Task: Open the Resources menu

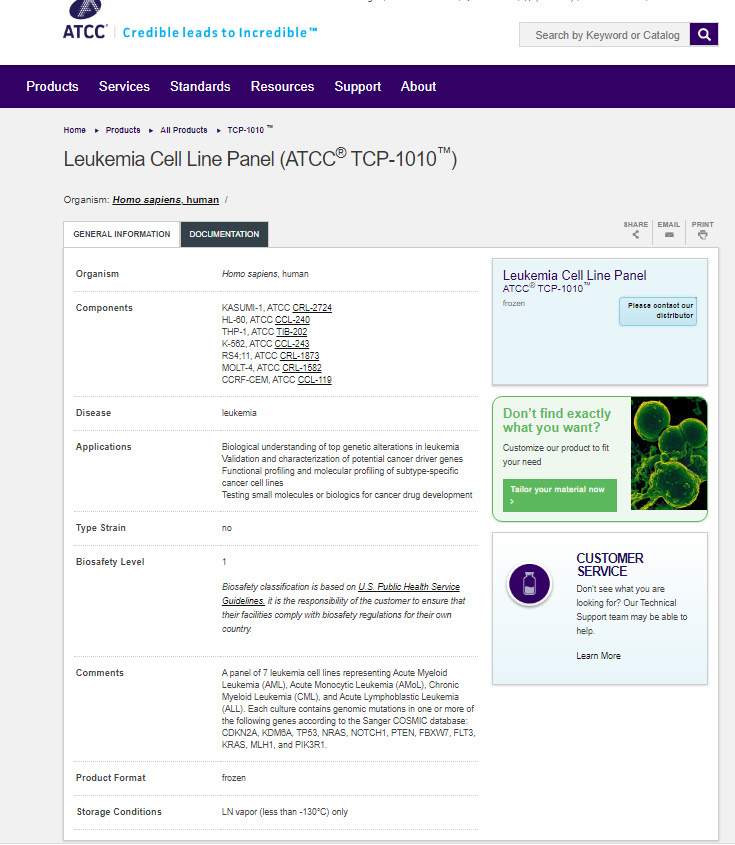Action: pyautogui.click(x=282, y=86)
